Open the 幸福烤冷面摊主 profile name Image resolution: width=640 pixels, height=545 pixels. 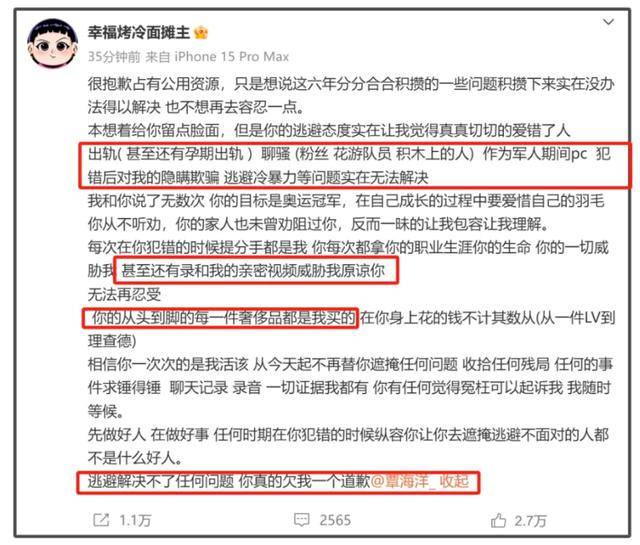[139, 32]
